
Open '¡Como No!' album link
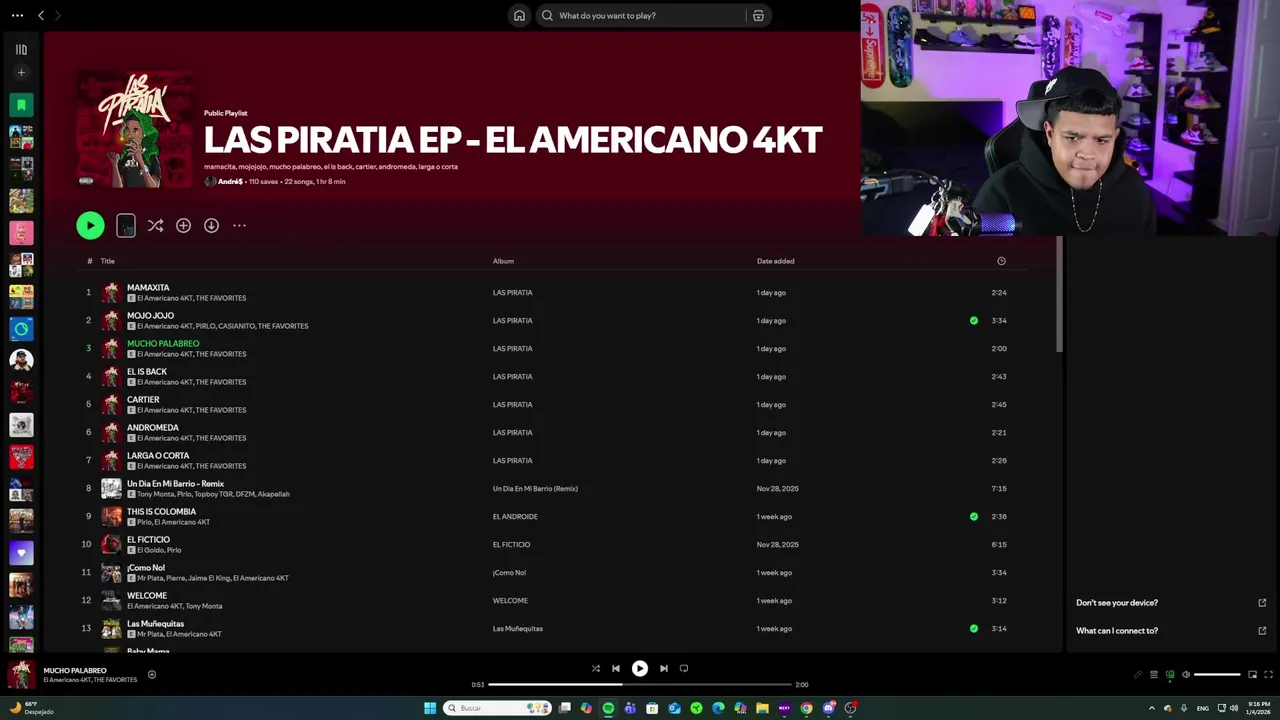click(x=509, y=573)
